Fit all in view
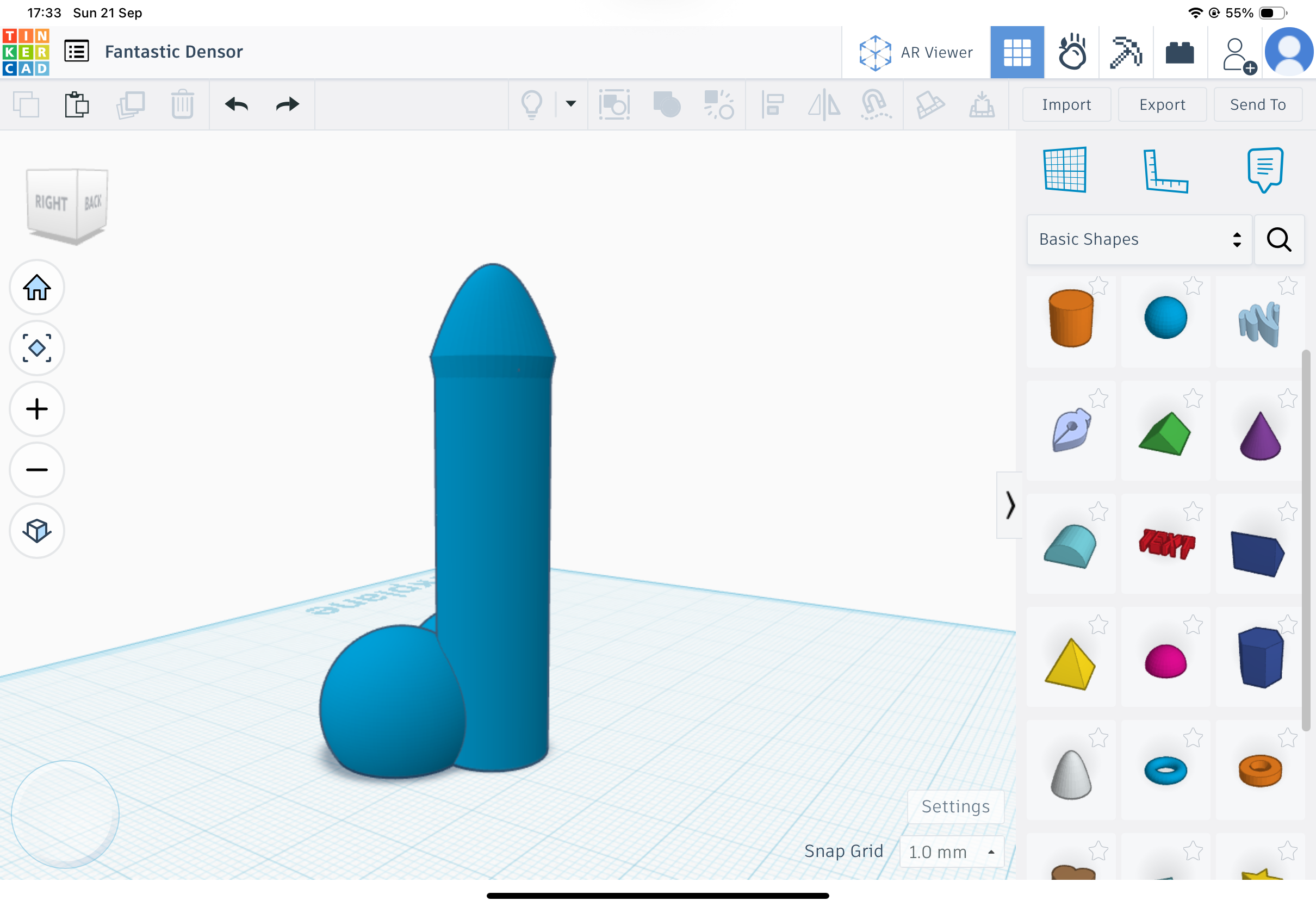This screenshot has height=907, width=1316. tap(37, 349)
